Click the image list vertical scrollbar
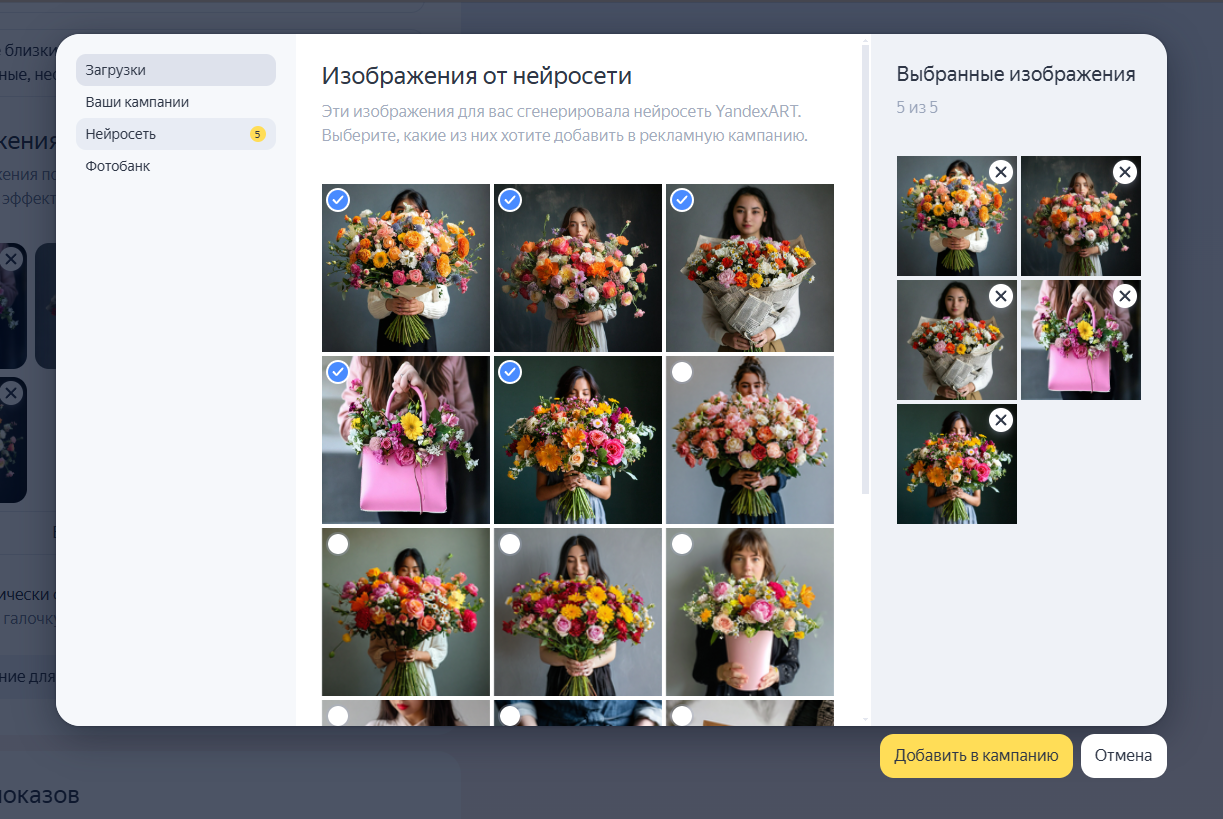 pyautogui.click(x=866, y=268)
